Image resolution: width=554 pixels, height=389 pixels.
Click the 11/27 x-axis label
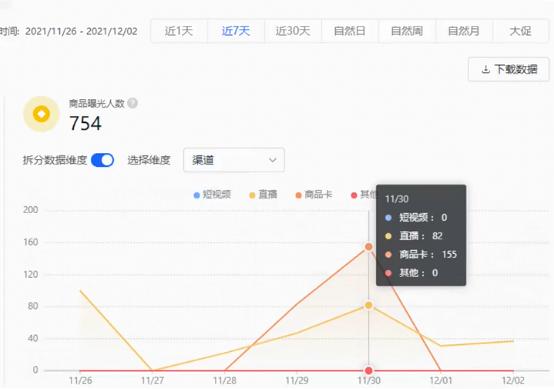tap(152, 381)
